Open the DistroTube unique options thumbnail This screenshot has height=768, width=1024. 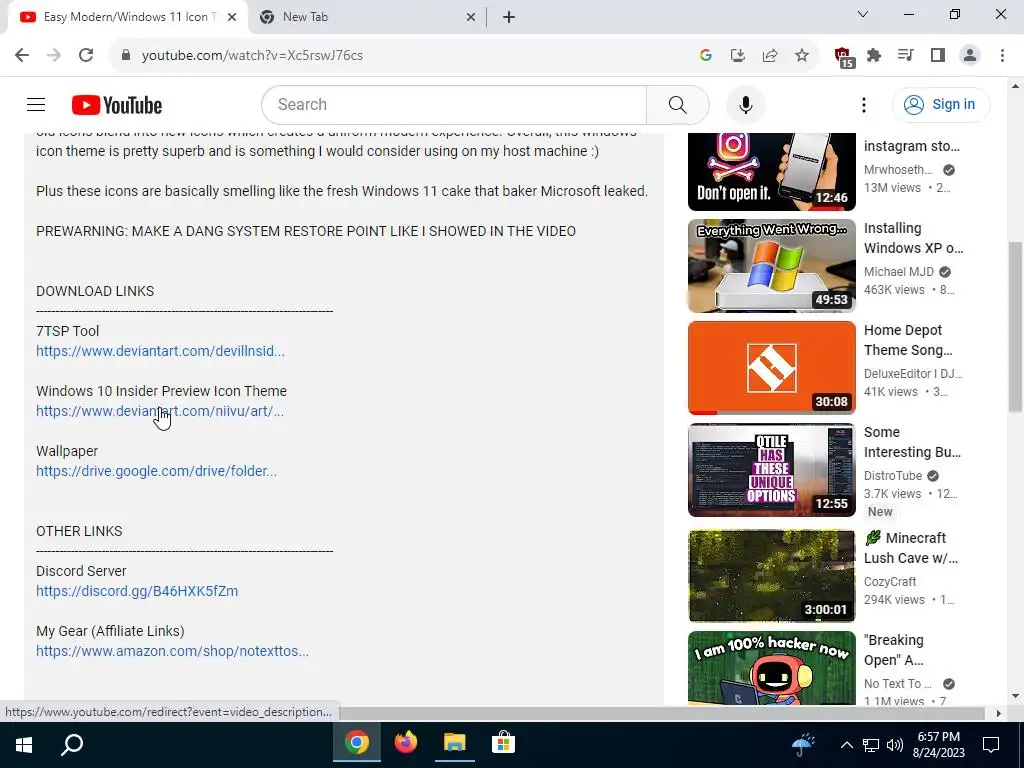pos(771,470)
